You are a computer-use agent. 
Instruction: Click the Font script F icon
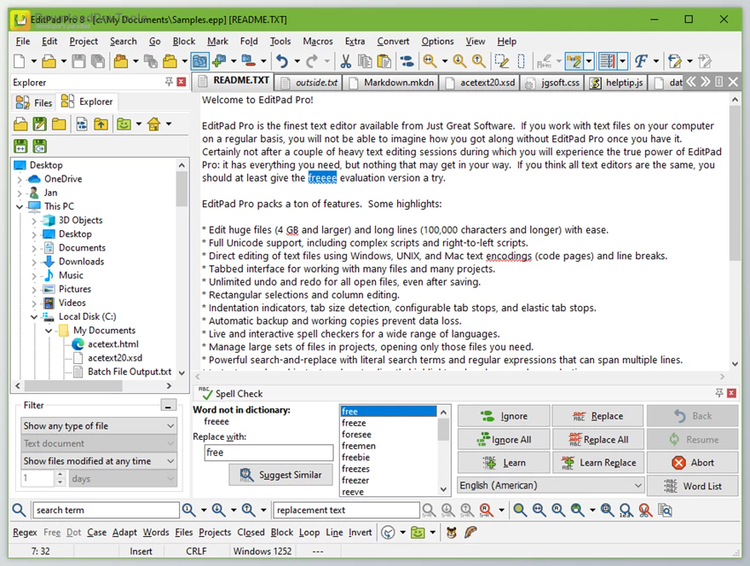pyautogui.click(x=641, y=61)
